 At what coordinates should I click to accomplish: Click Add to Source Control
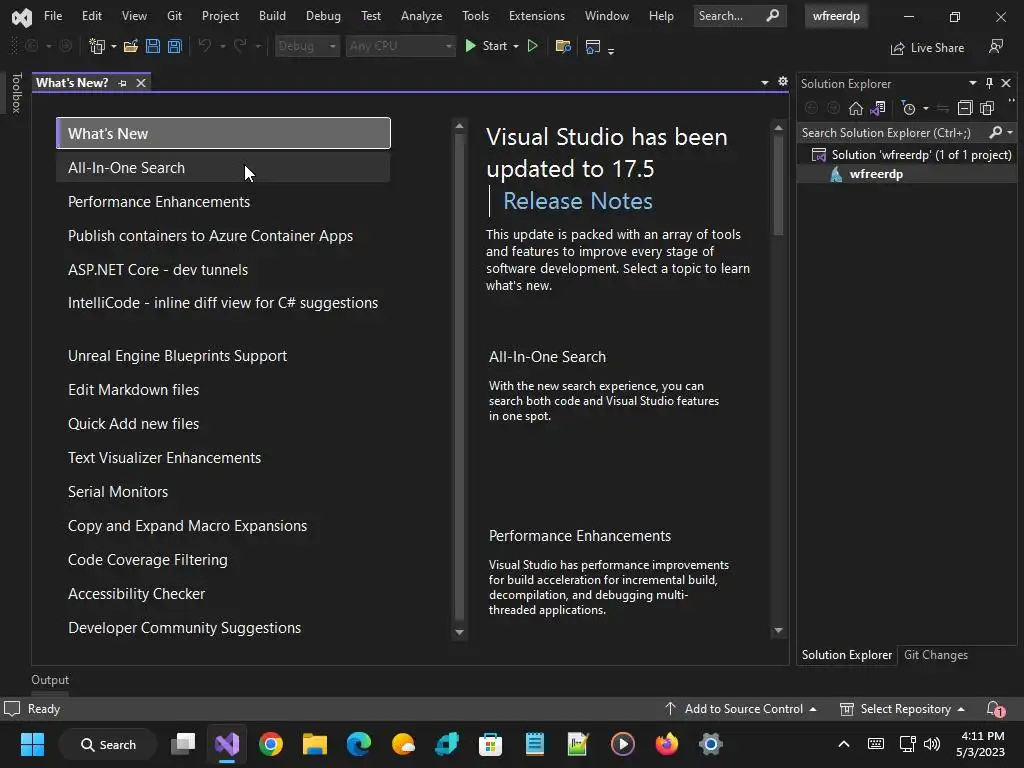(x=741, y=709)
